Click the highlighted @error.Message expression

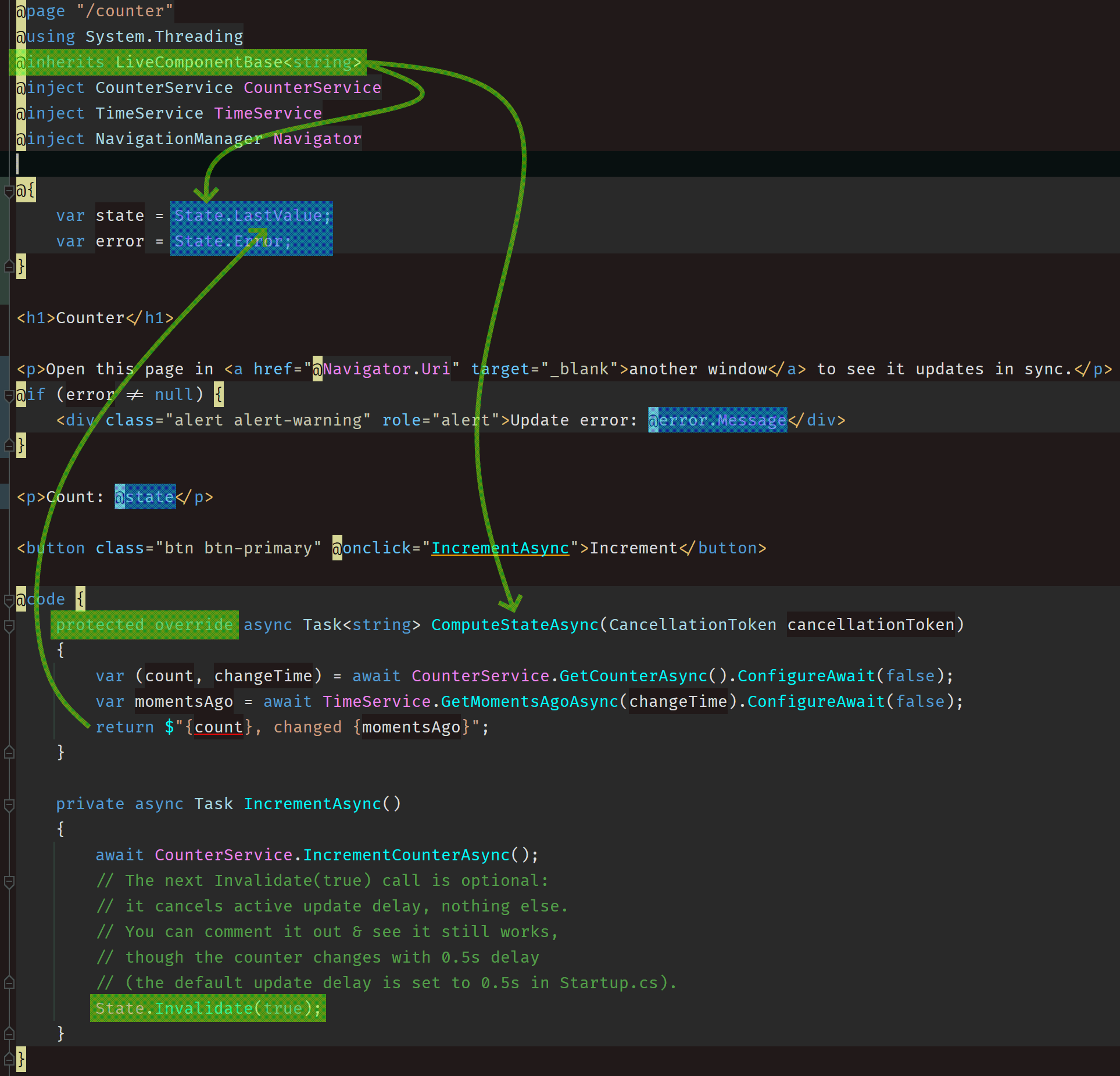click(x=717, y=420)
